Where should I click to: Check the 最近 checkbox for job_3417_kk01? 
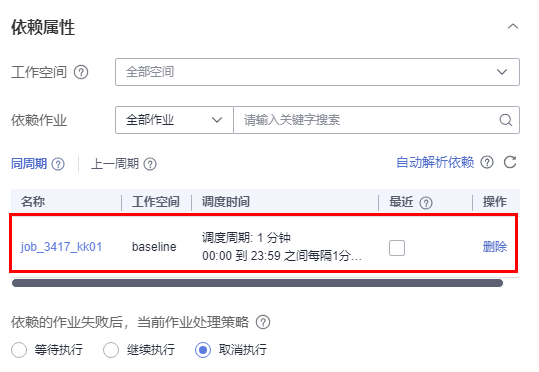click(x=397, y=248)
